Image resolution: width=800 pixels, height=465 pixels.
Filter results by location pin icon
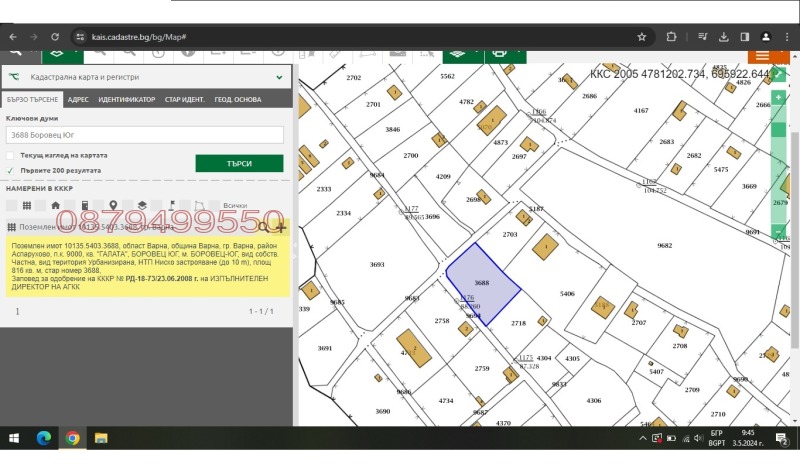click(x=113, y=205)
